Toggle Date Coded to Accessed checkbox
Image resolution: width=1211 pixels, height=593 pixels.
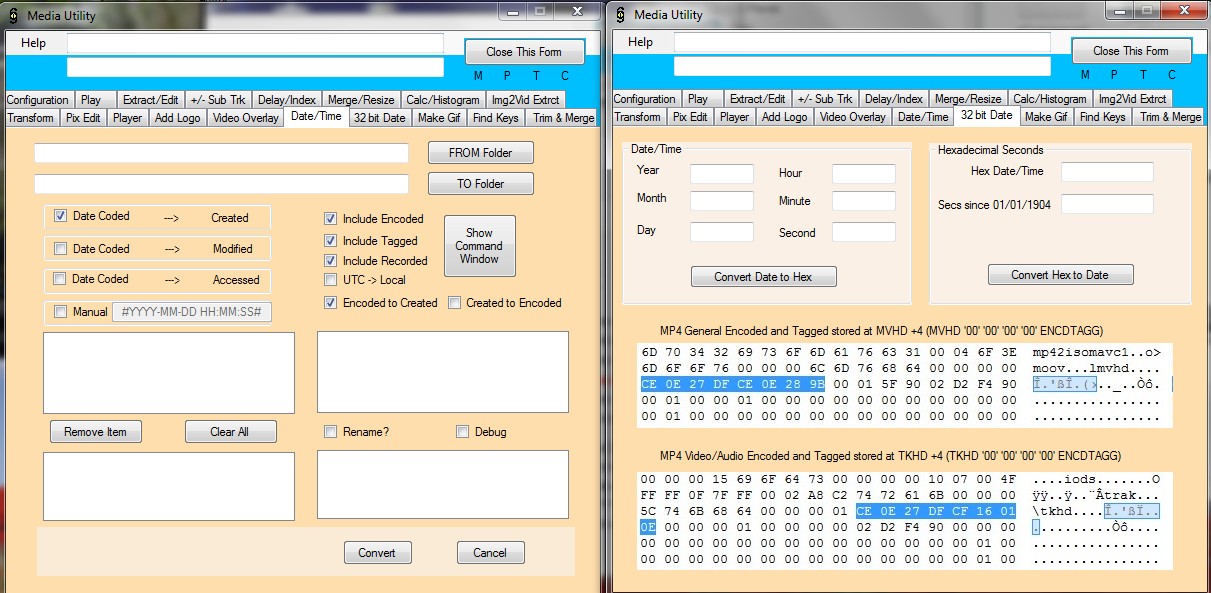coord(60,279)
